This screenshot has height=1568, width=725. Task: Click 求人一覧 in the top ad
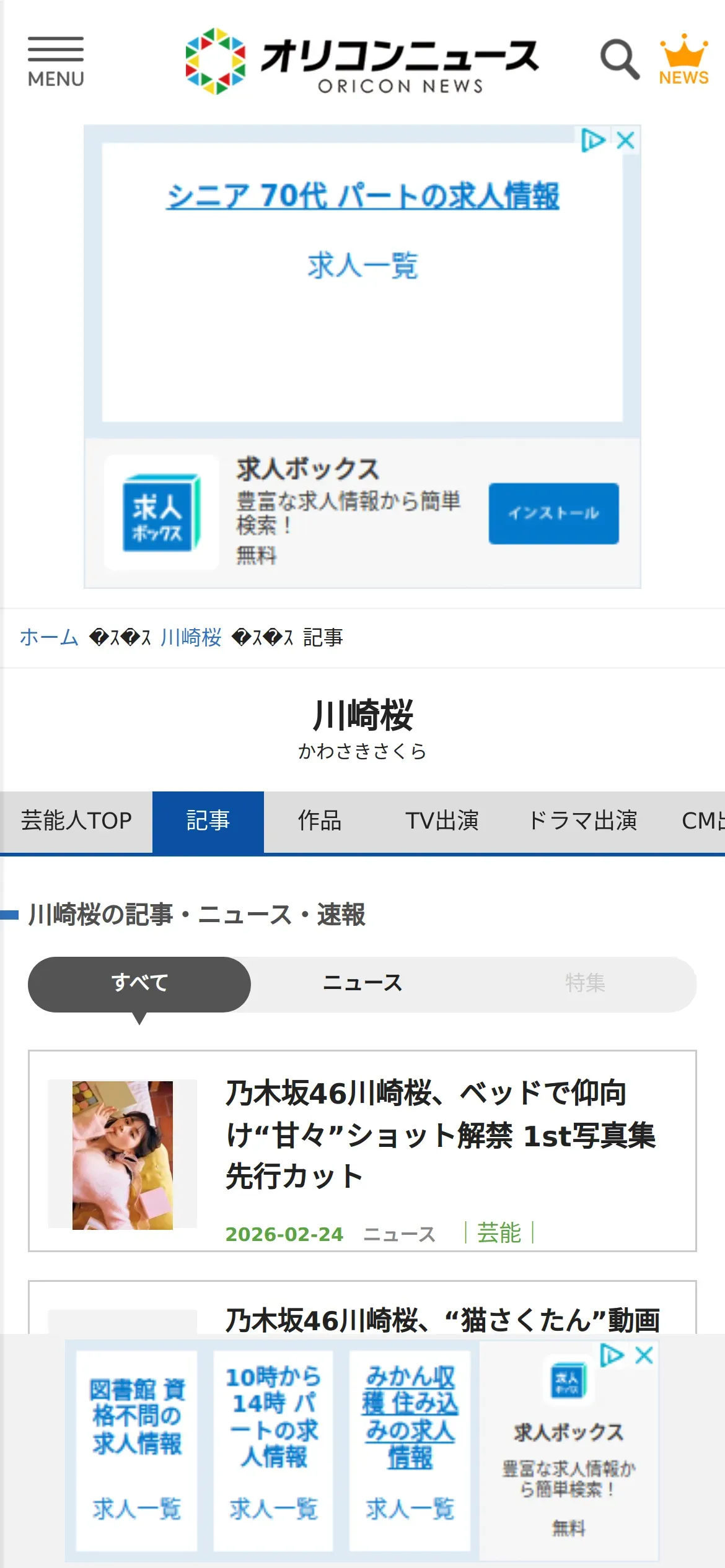tap(362, 265)
